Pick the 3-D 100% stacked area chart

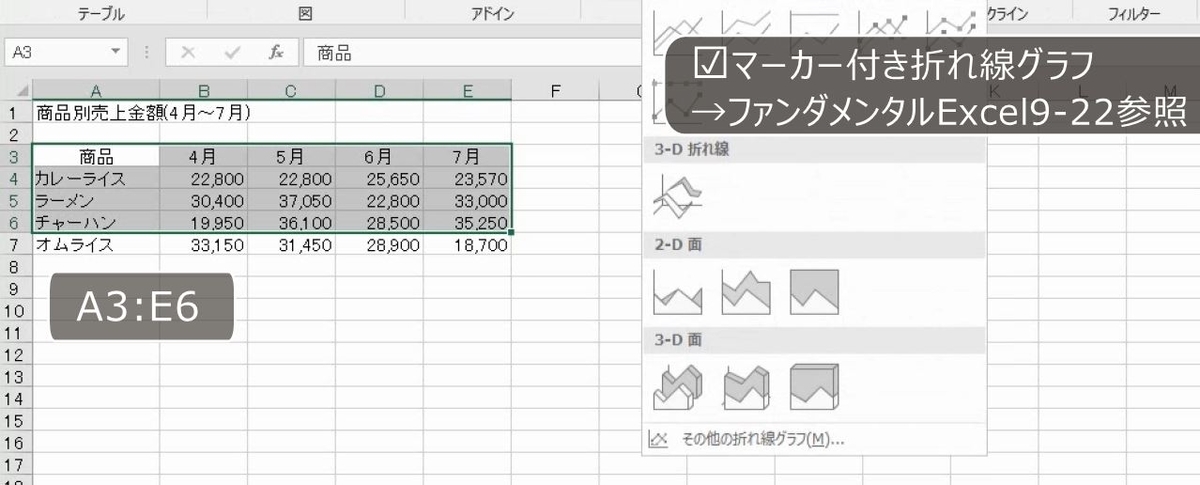[x=814, y=386]
